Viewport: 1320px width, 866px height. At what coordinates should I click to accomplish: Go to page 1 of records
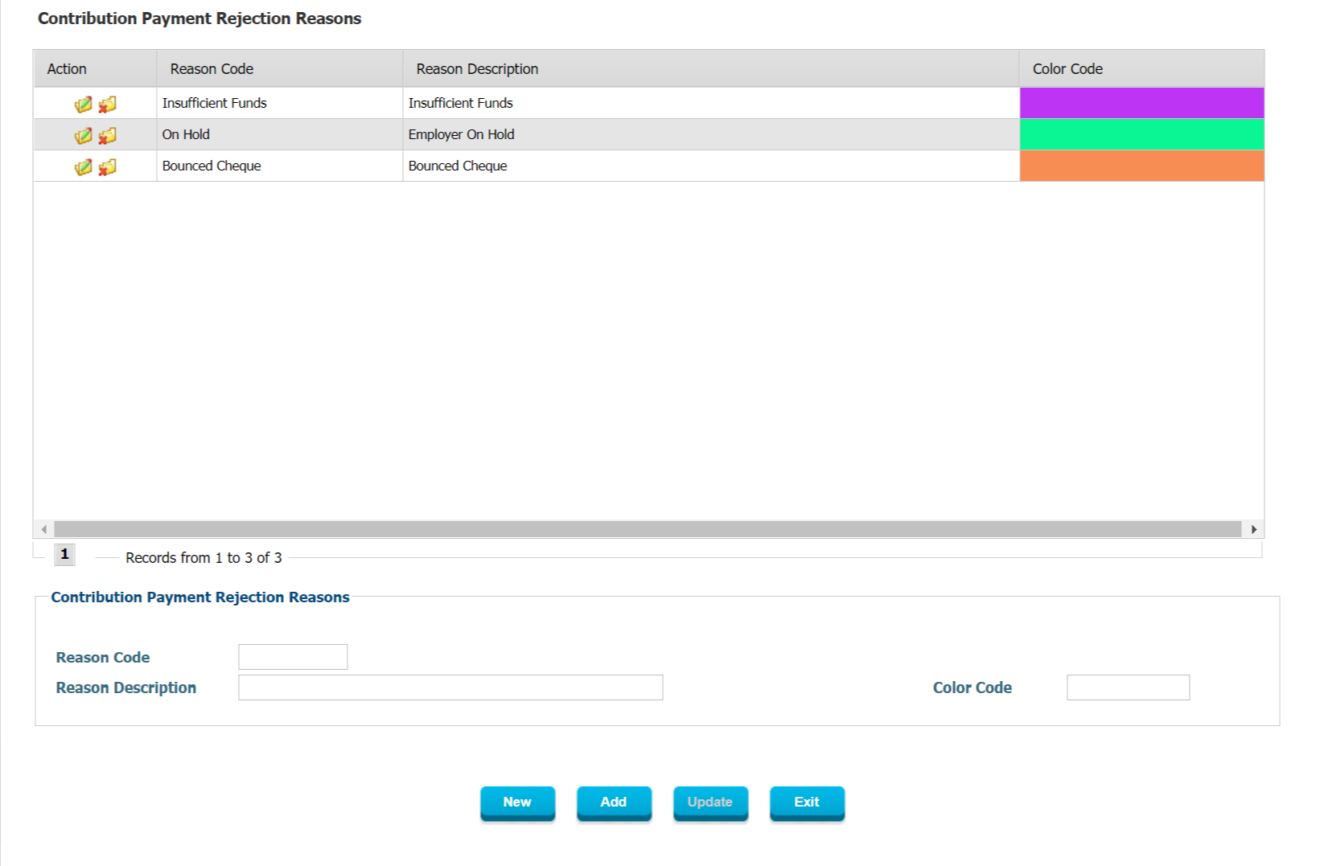point(64,554)
